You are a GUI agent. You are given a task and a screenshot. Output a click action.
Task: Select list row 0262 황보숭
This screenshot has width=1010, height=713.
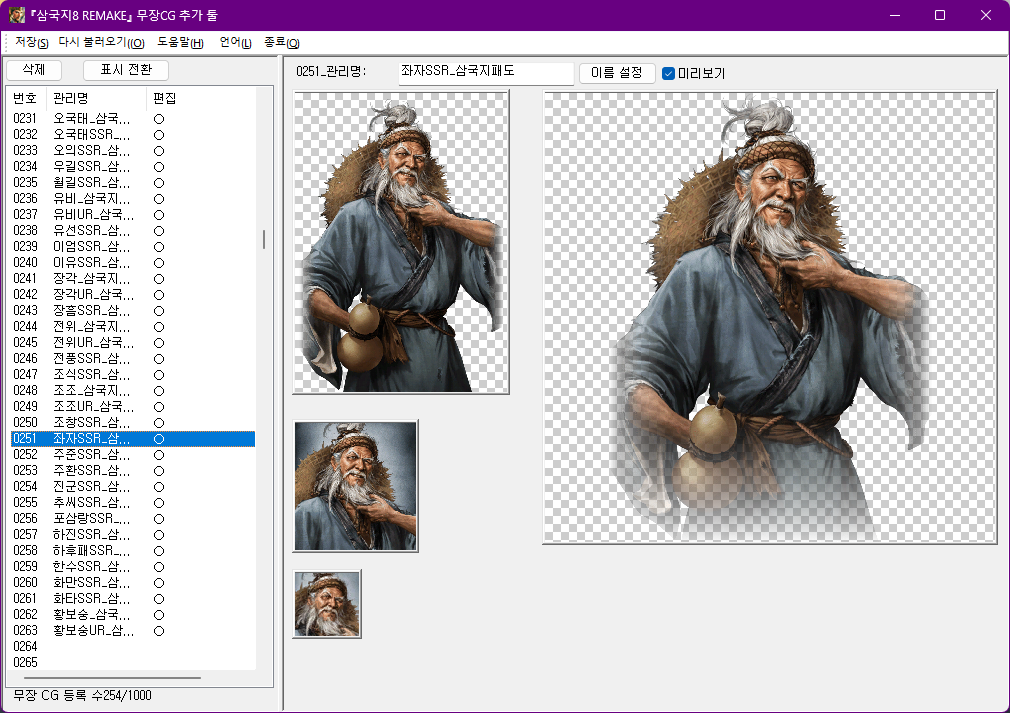pos(133,614)
